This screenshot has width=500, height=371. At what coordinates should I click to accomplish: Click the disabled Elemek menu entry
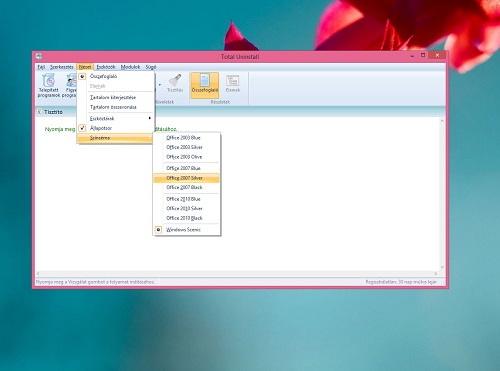[x=115, y=86]
